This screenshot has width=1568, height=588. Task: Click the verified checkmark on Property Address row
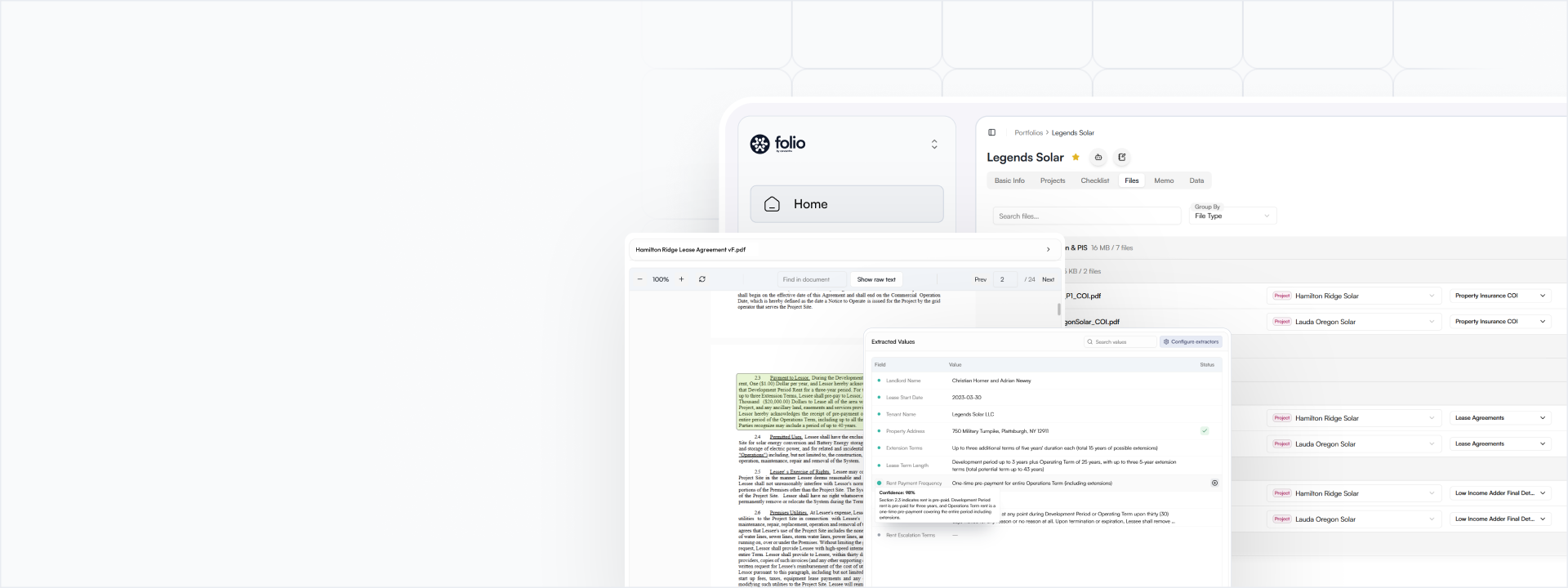[1205, 430]
